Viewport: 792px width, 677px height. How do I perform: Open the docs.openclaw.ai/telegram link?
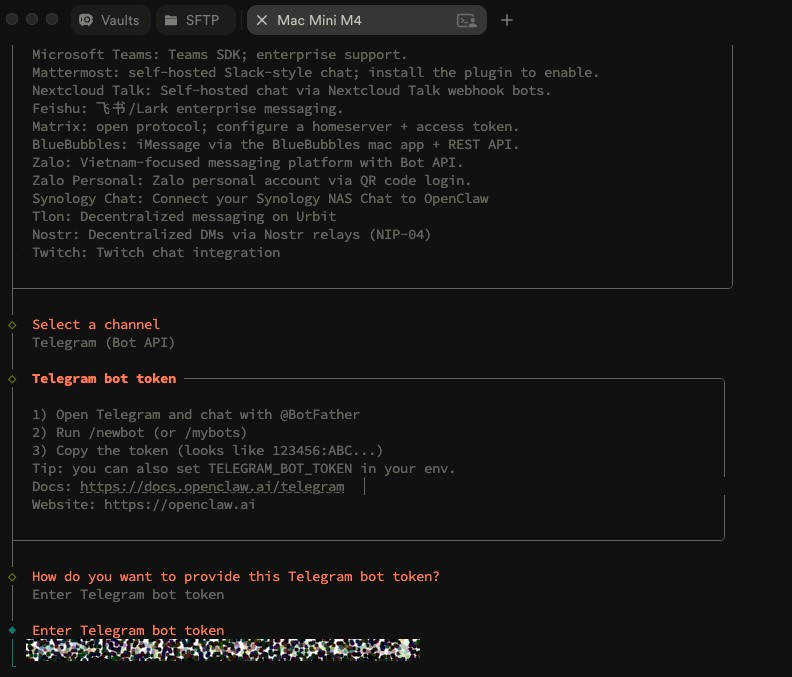coord(212,487)
